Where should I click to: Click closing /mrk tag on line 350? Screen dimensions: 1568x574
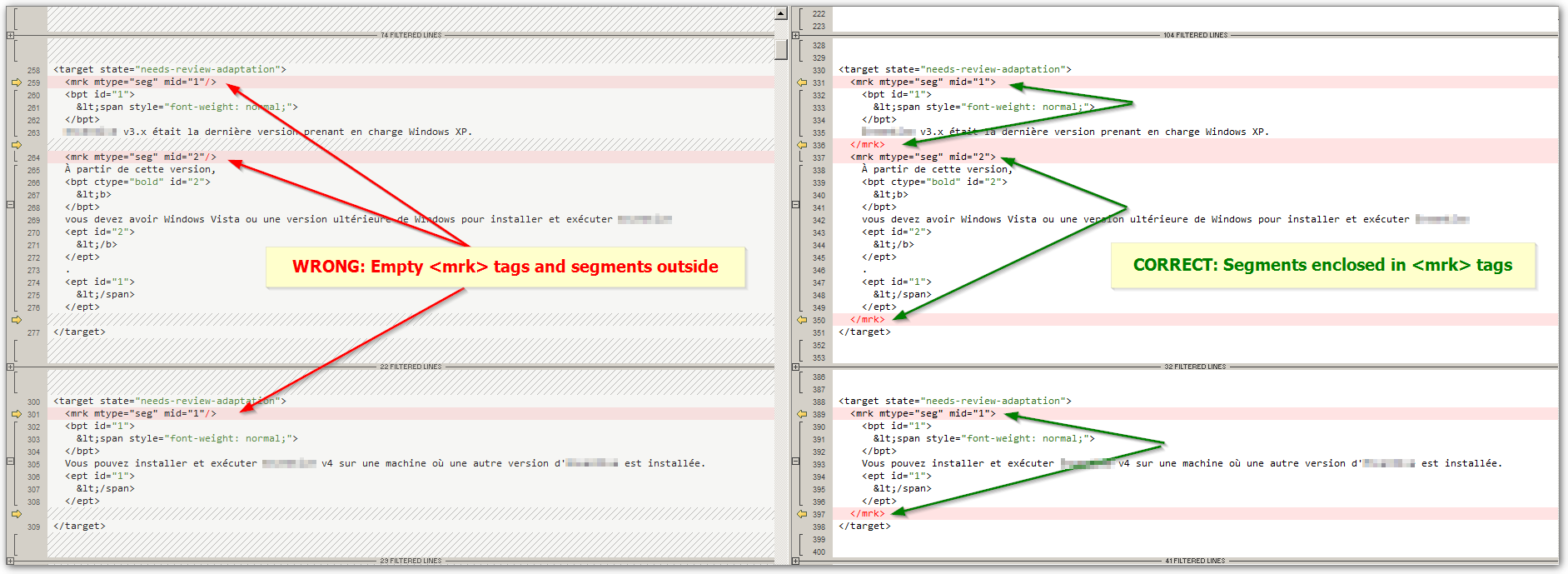pos(868,320)
